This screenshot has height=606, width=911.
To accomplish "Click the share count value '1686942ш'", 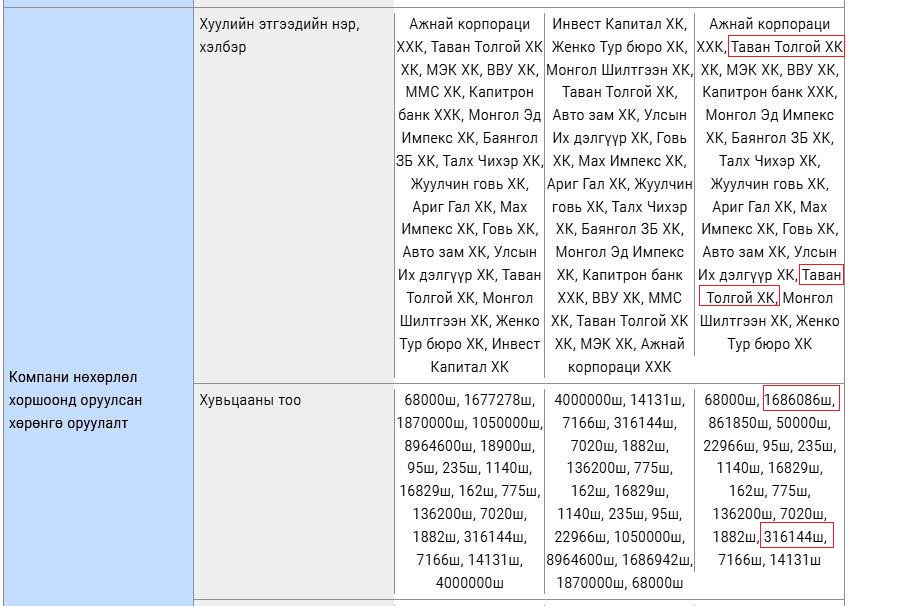I will (x=657, y=560).
